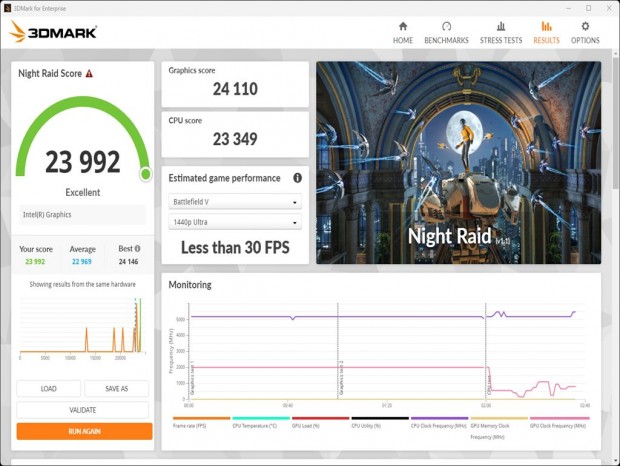620x466 pixels.
Task: Toggle the CPU Utility (%) legend entry
Action: coord(380,422)
